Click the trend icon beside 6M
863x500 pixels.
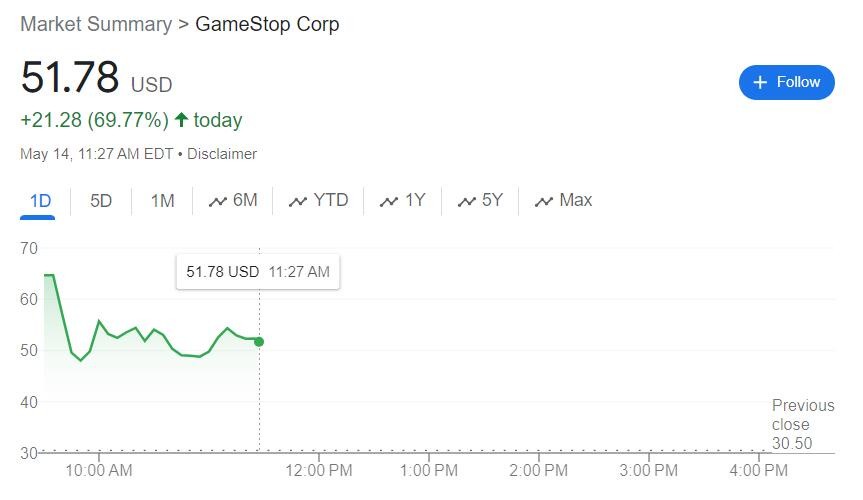217,202
